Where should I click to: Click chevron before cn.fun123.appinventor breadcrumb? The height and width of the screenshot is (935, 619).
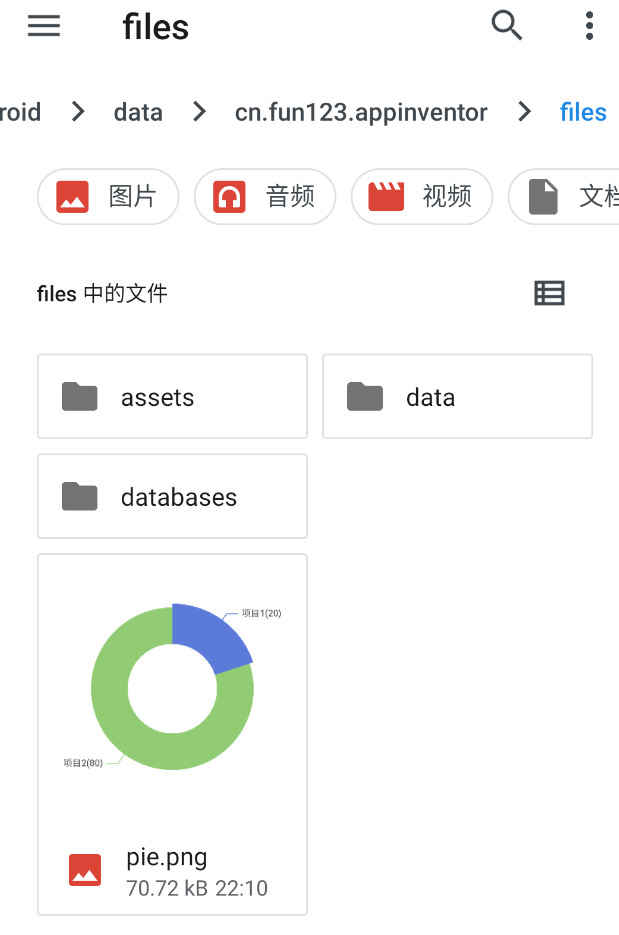click(200, 112)
